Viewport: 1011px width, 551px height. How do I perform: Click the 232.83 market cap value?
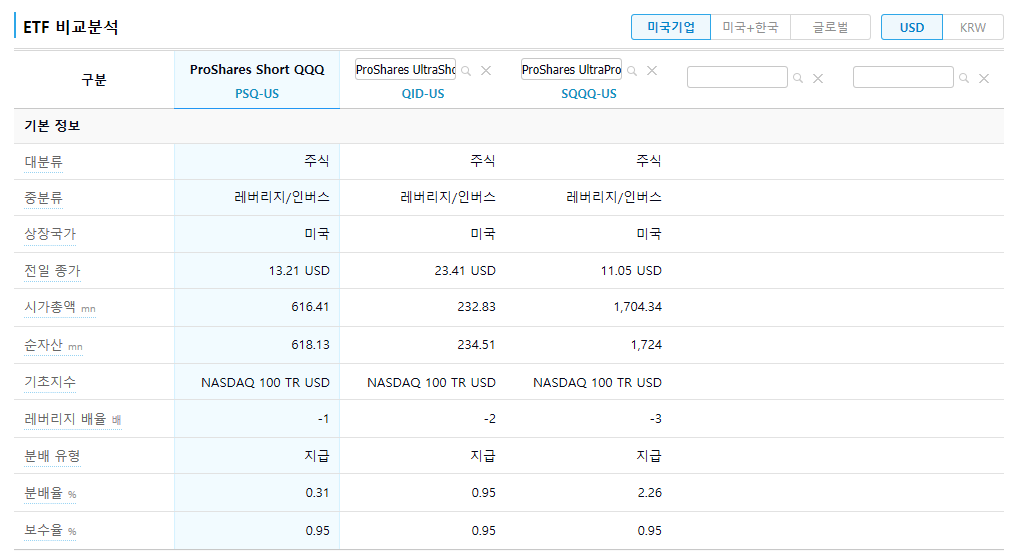click(476, 307)
